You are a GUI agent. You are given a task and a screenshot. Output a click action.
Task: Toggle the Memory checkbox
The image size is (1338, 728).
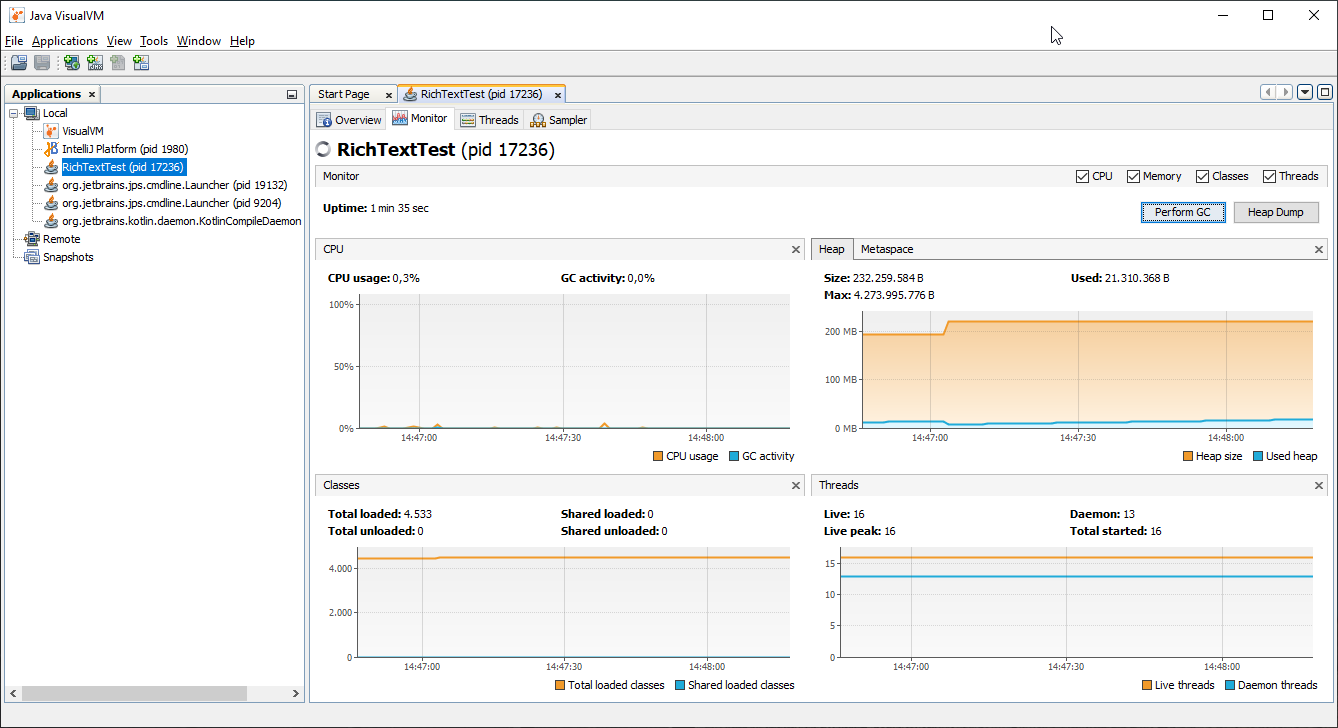click(x=1133, y=176)
